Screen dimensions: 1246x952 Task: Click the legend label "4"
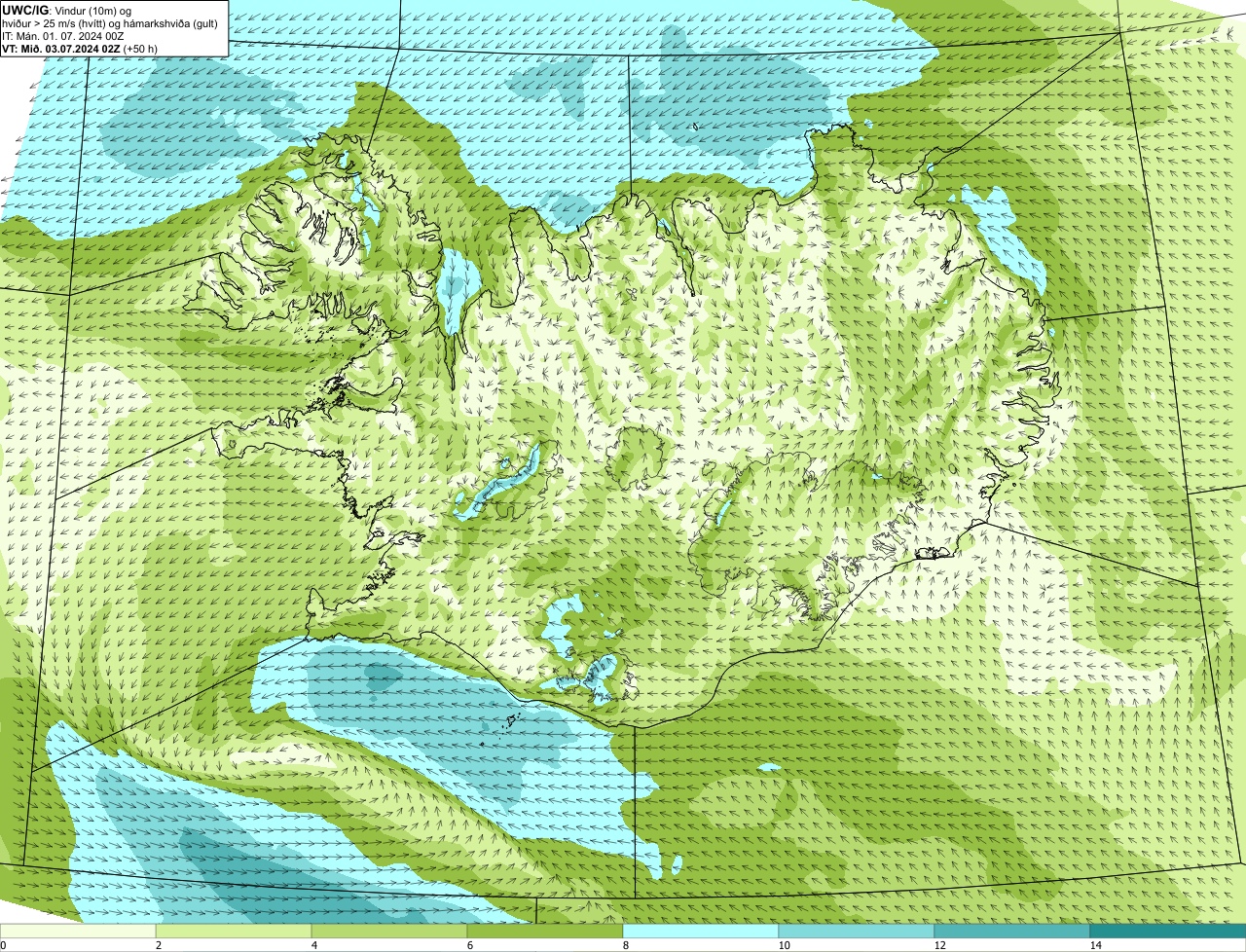tap(313, 945)
